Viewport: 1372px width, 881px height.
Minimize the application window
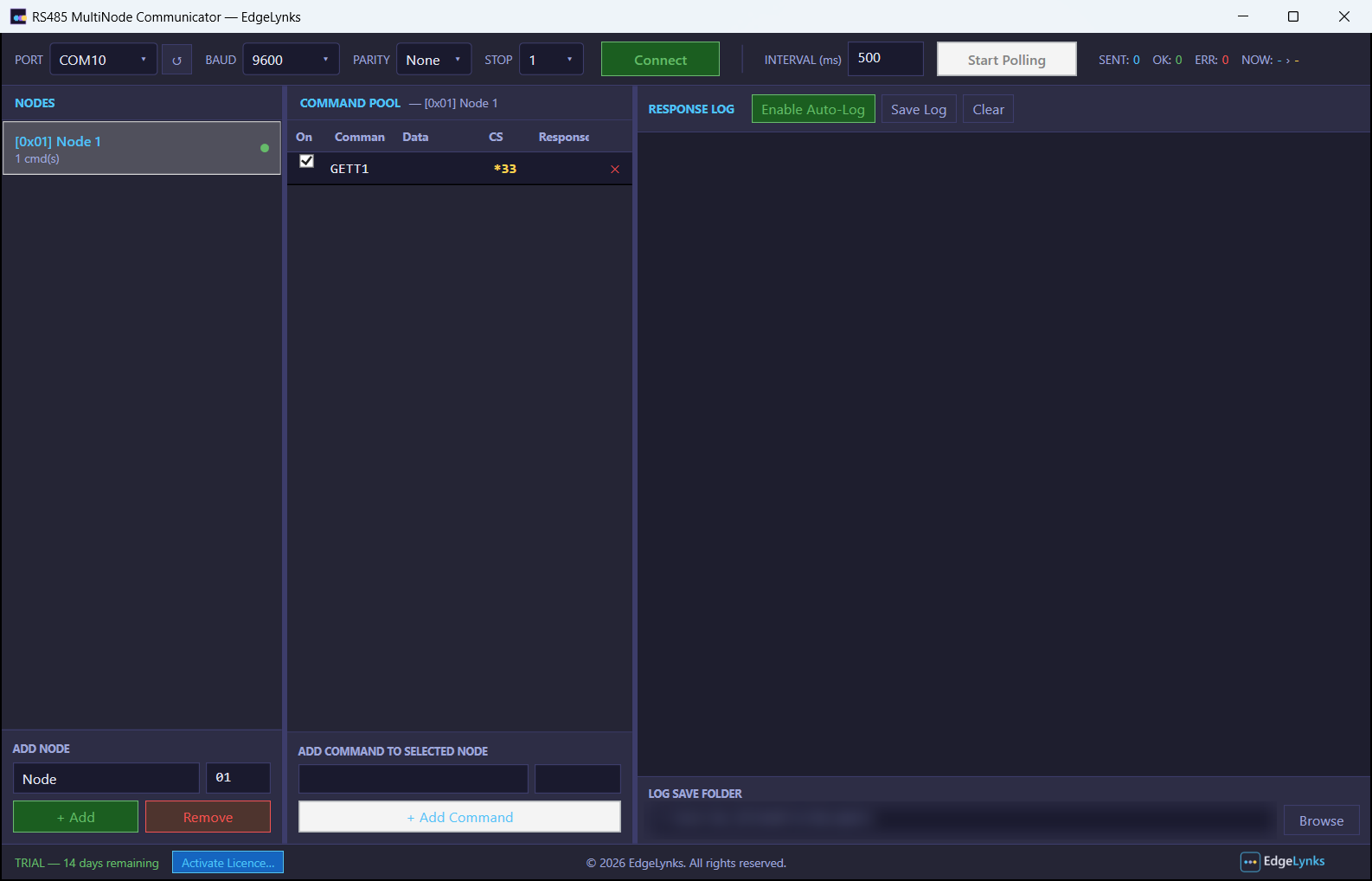[1243, 16]
